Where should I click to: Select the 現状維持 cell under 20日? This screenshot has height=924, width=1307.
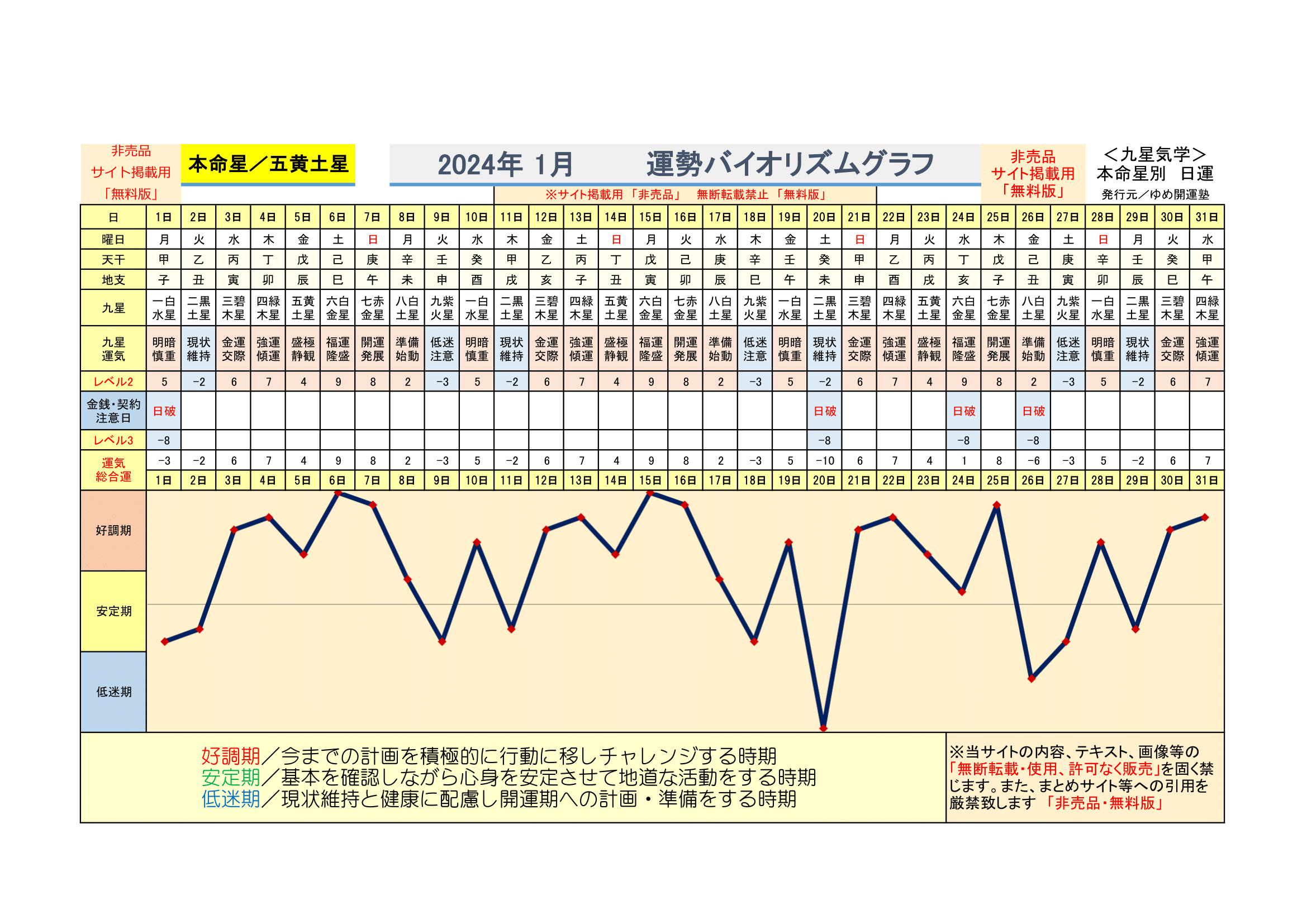click(824, 349)
